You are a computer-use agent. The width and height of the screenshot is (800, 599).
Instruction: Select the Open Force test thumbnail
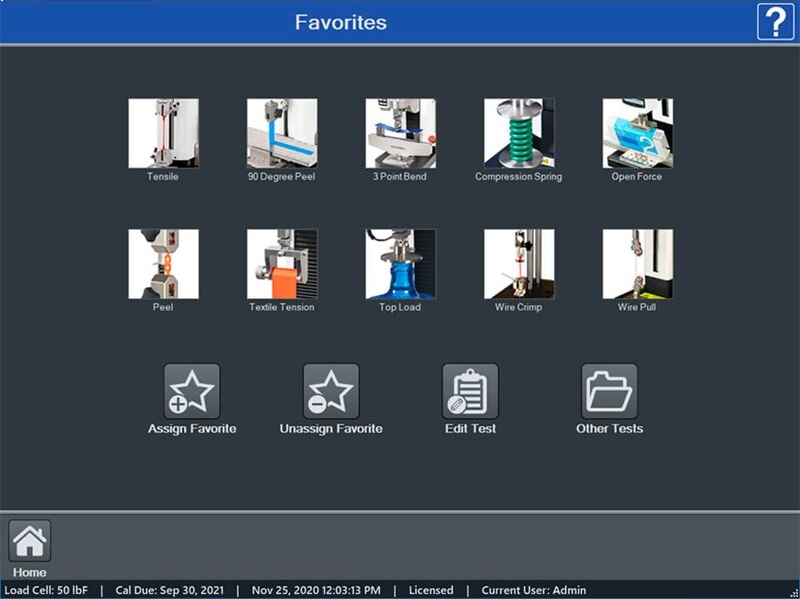point(637,133)
